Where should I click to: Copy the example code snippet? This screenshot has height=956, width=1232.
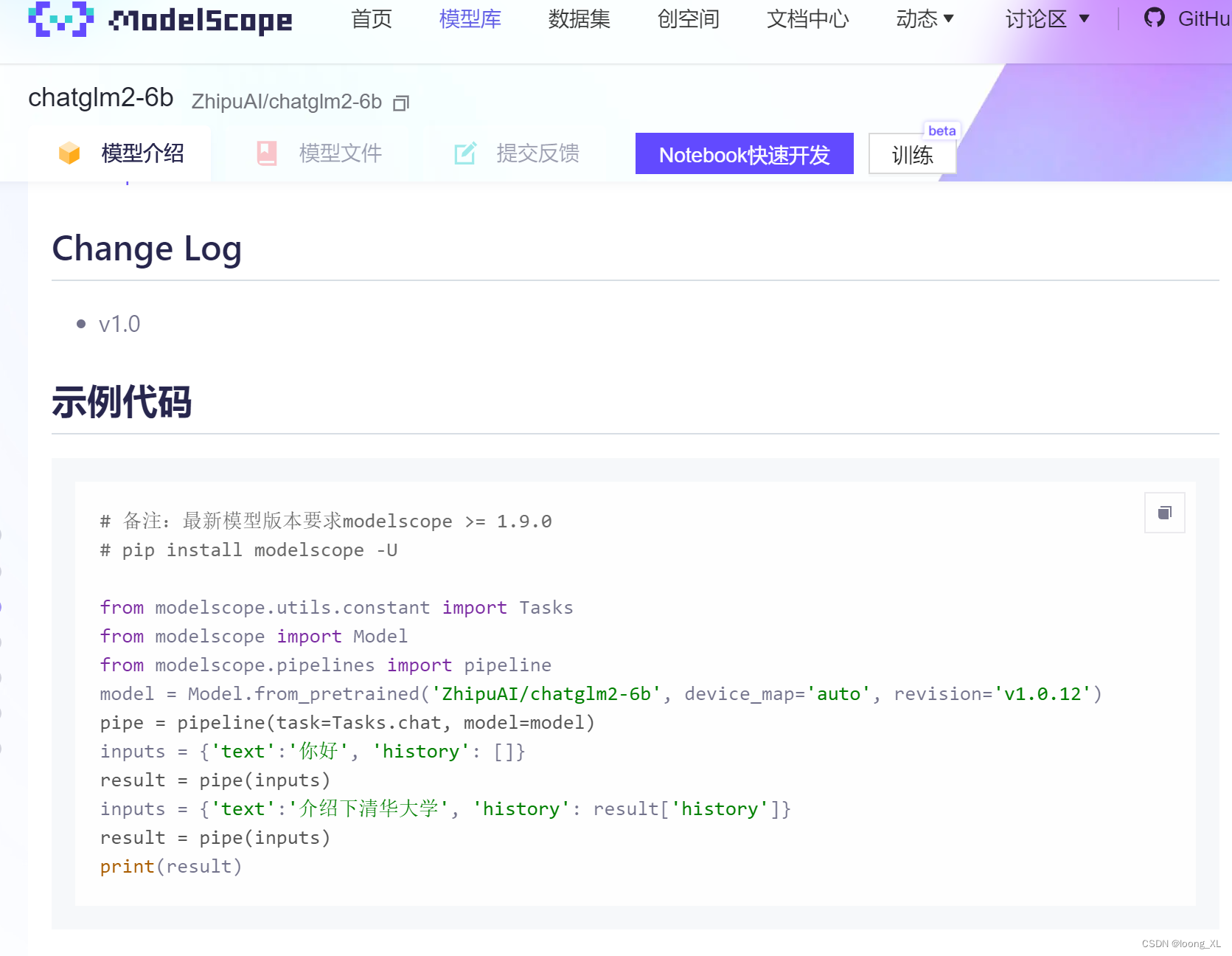click(x=1163, y=513)
